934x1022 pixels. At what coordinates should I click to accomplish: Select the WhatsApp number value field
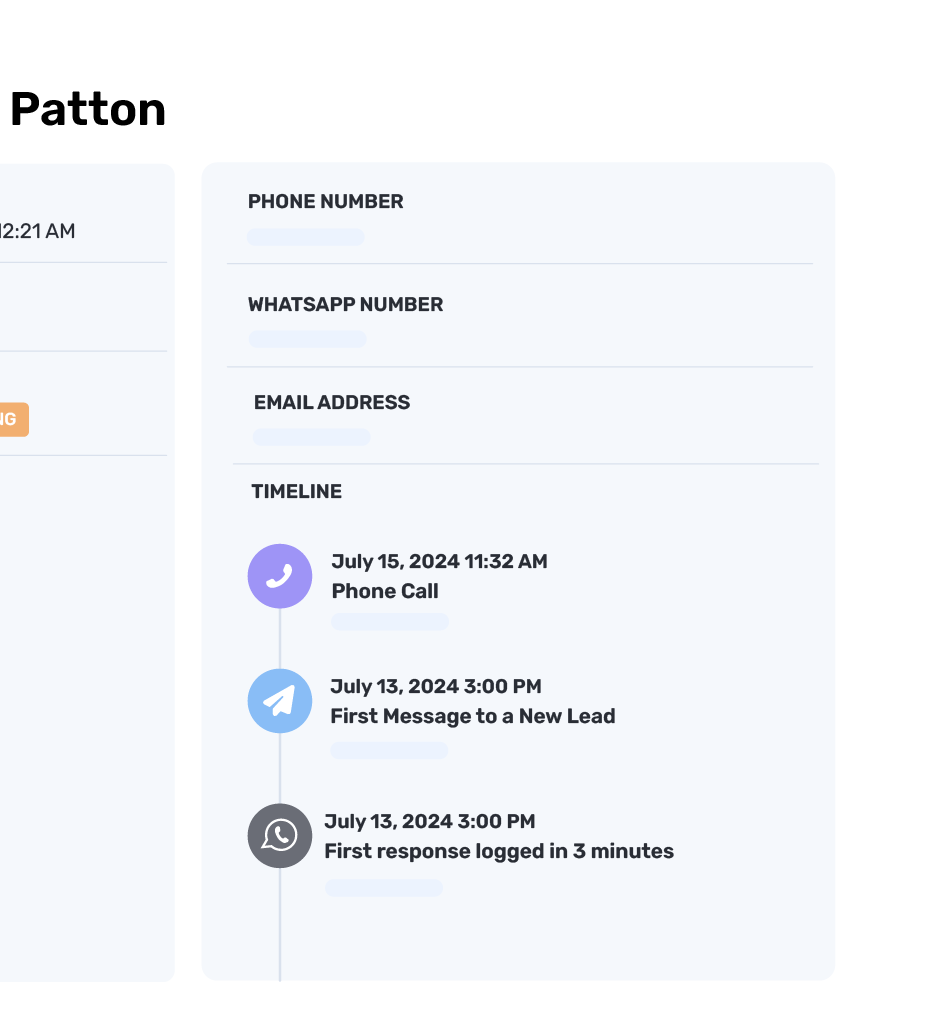point(307,339)
